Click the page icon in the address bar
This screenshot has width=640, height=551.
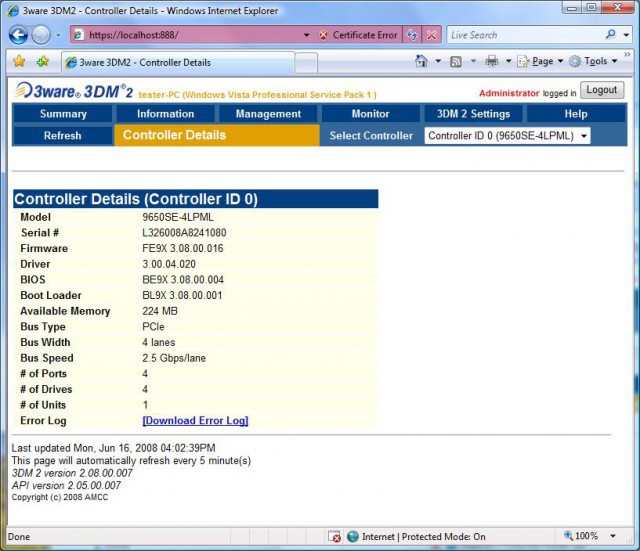coord(78,35)
